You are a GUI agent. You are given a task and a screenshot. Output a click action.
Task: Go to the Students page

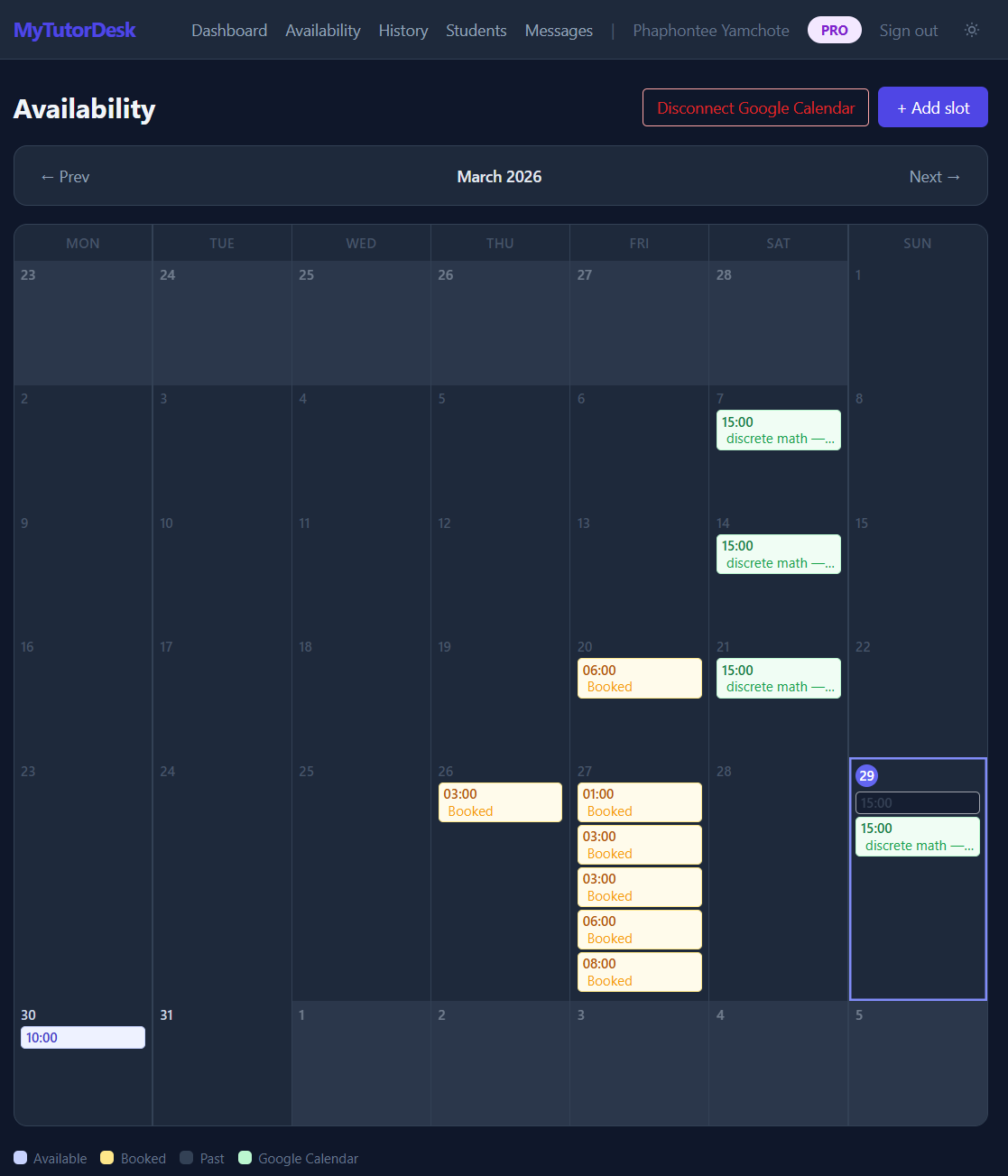[x=476, y=30]
